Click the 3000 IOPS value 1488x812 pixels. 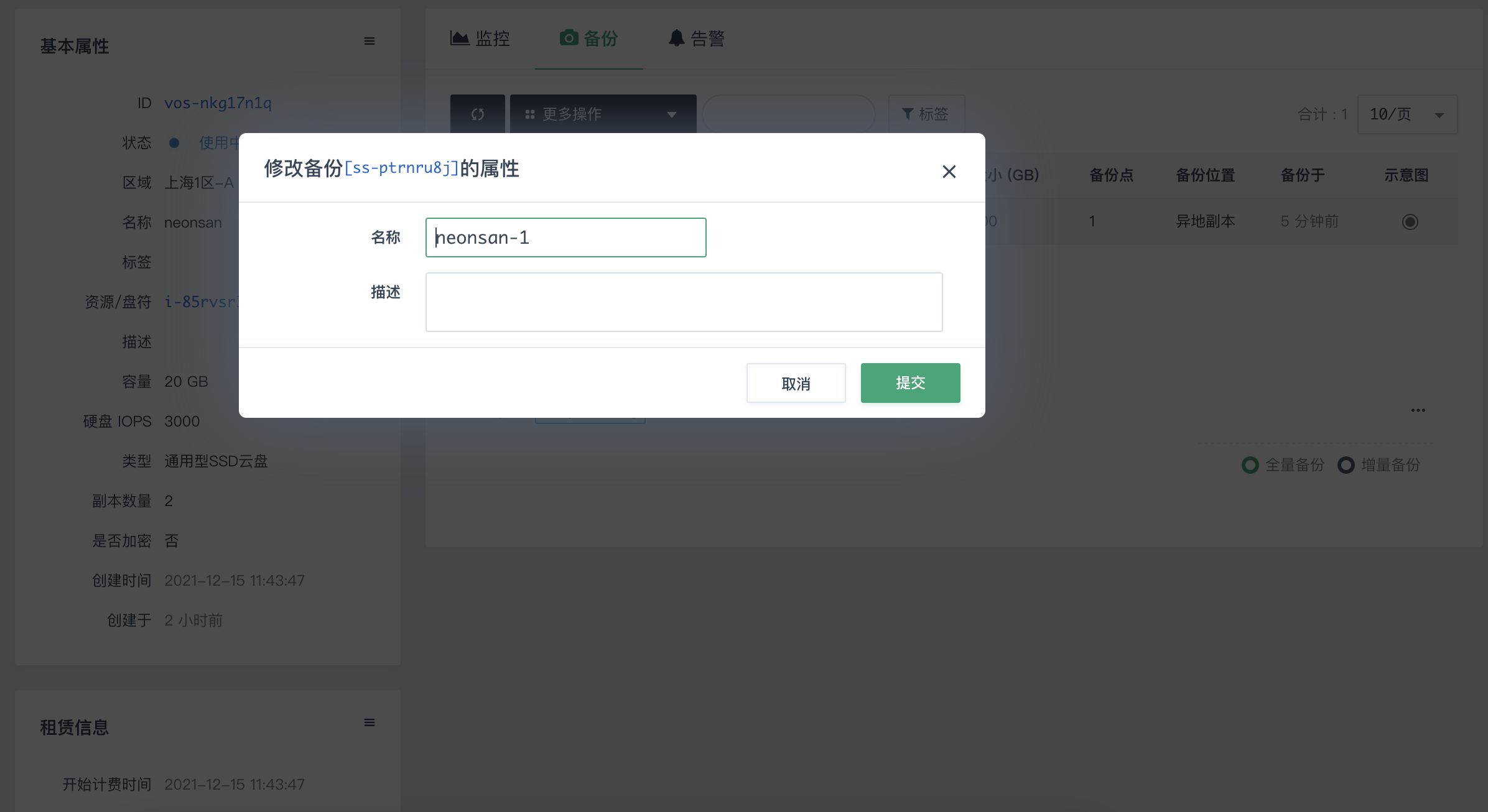182,422
